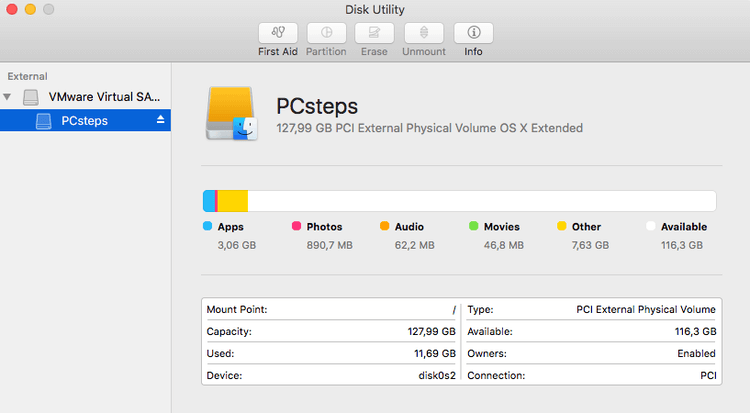
Task: Eject the PCsteps volume in sidebar
Action: (160, 120)
